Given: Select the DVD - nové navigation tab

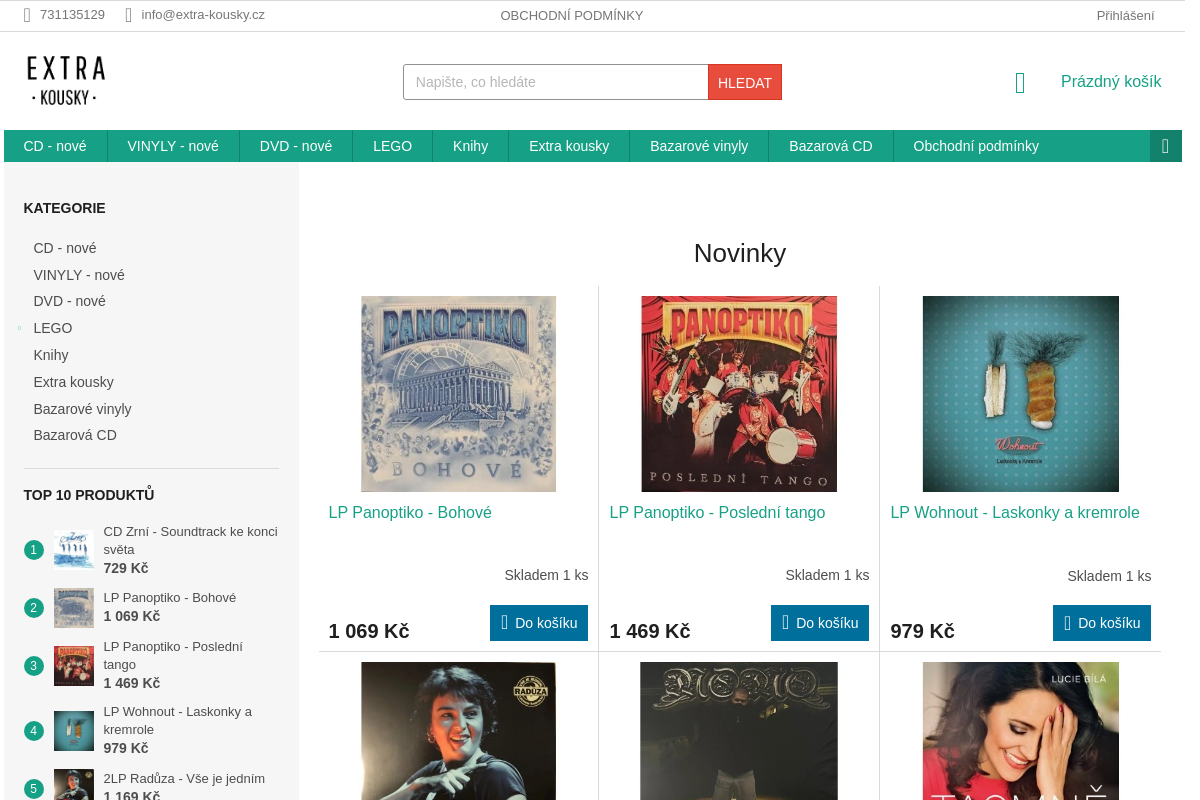Looking at the screenshot, I should pyautogui.click(x=296, y=146).
